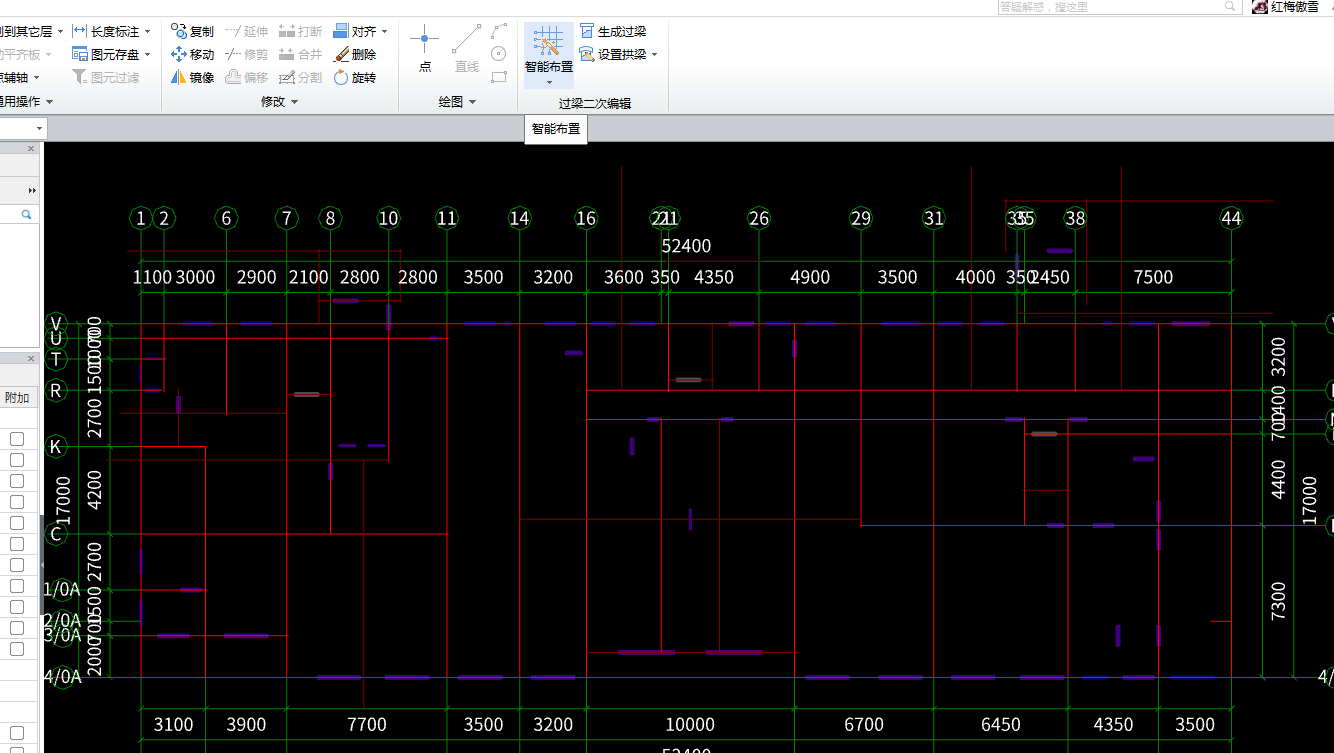Expand the 通用操作 group menu
The height and width of the screenshot is (753, 1334).
pos(49,102)
